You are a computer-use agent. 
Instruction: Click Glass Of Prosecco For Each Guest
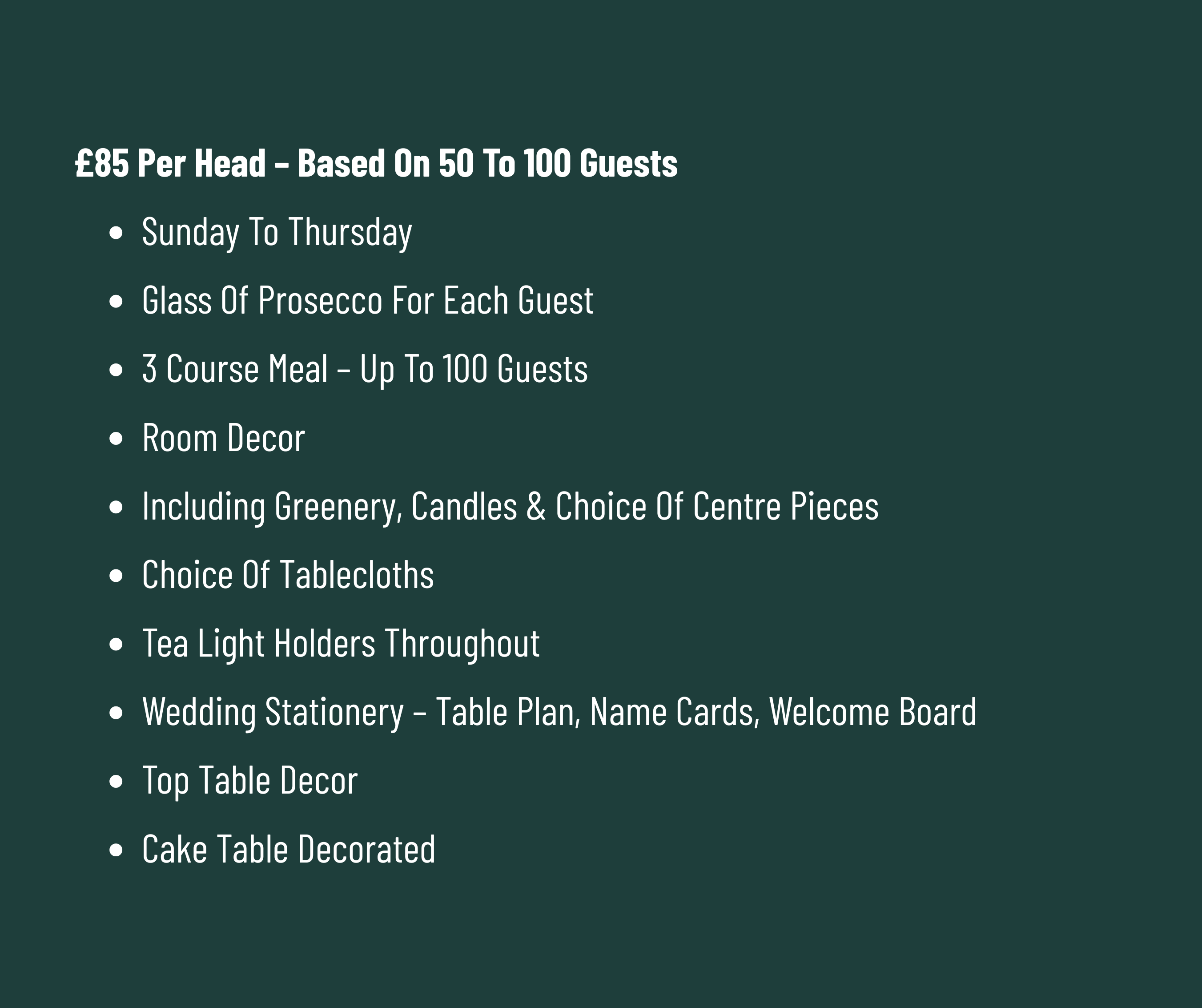point(367,301)
